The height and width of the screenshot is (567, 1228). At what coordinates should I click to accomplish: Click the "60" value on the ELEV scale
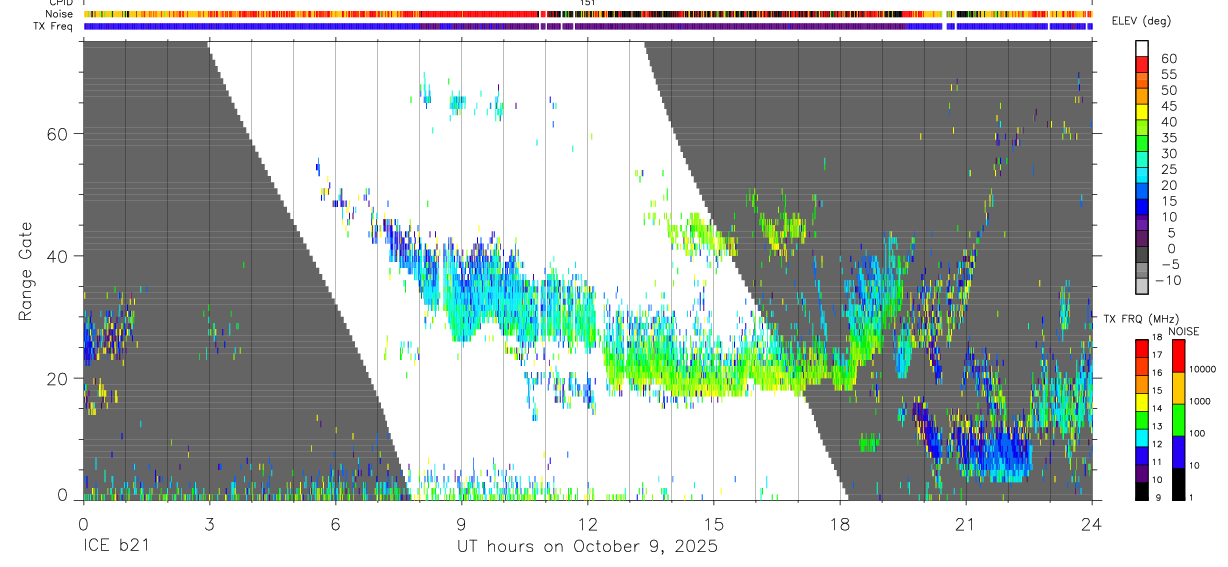coord(1168,59)
